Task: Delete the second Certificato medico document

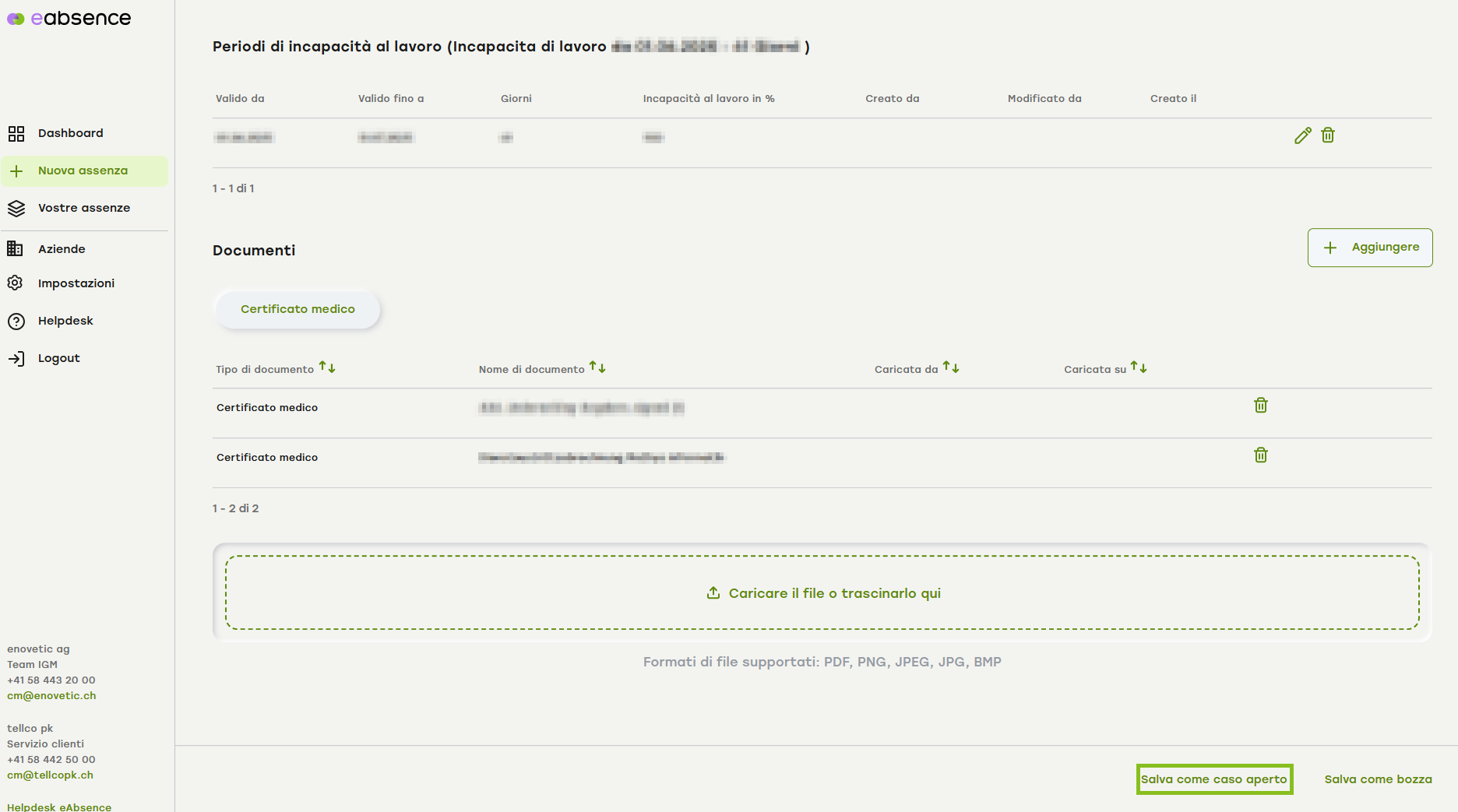Action: click(x=1260, y=455)
